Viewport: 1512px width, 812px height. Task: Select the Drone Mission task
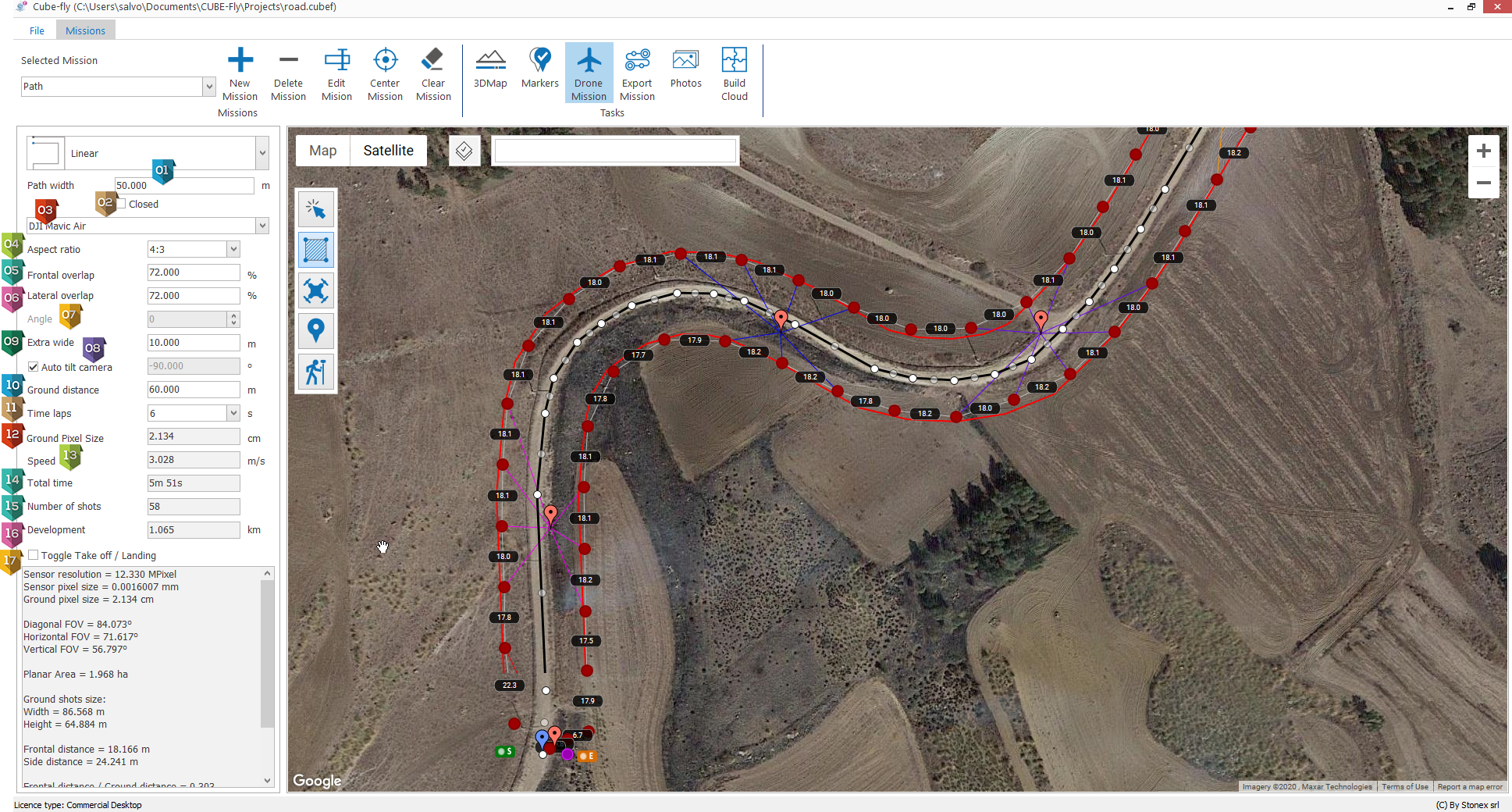pyautogui.click(x=589, y=73)
